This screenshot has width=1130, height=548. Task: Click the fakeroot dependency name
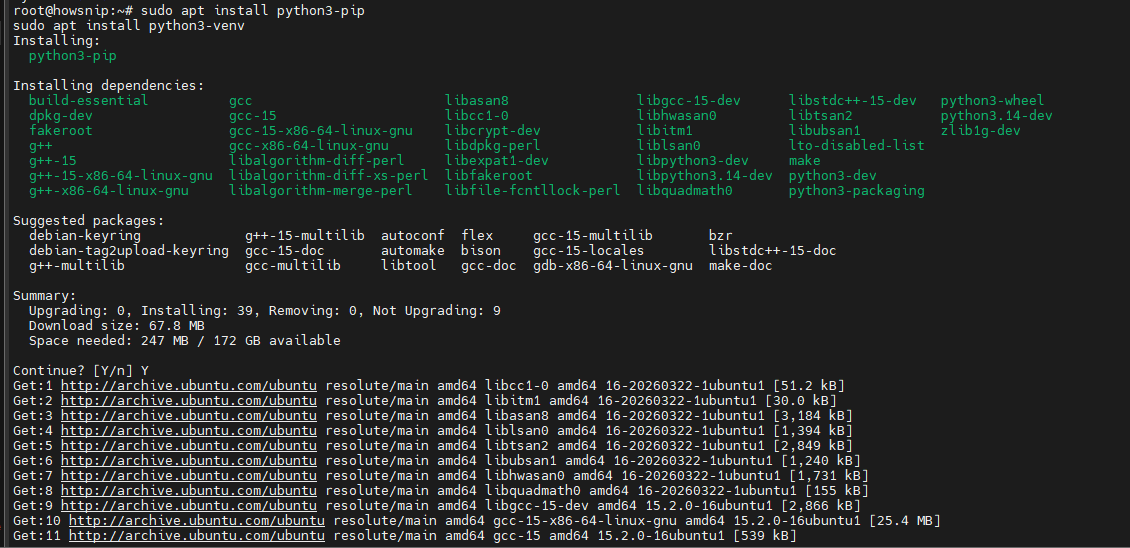point(61,131)
